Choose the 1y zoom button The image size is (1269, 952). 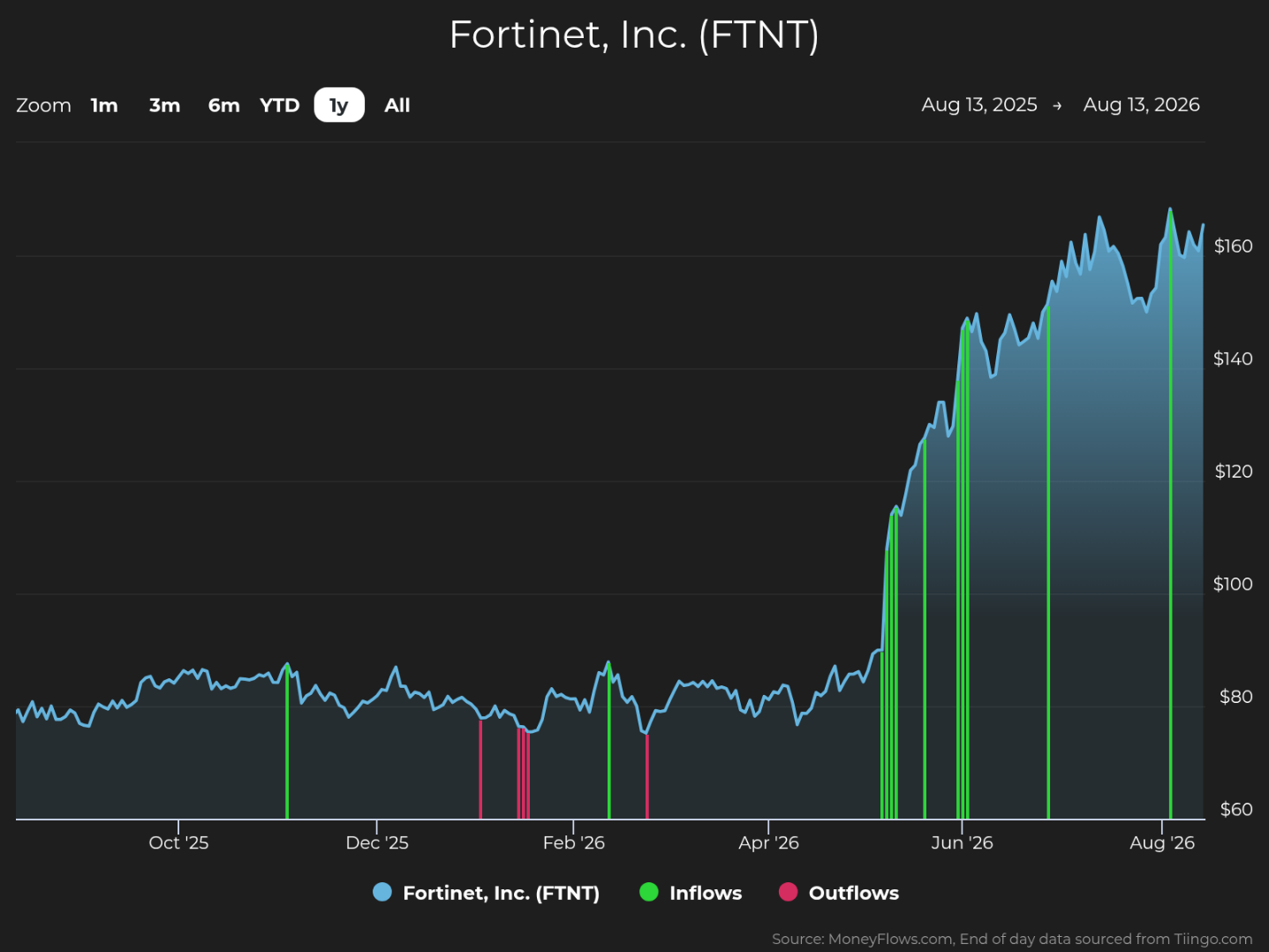point(339,105)
